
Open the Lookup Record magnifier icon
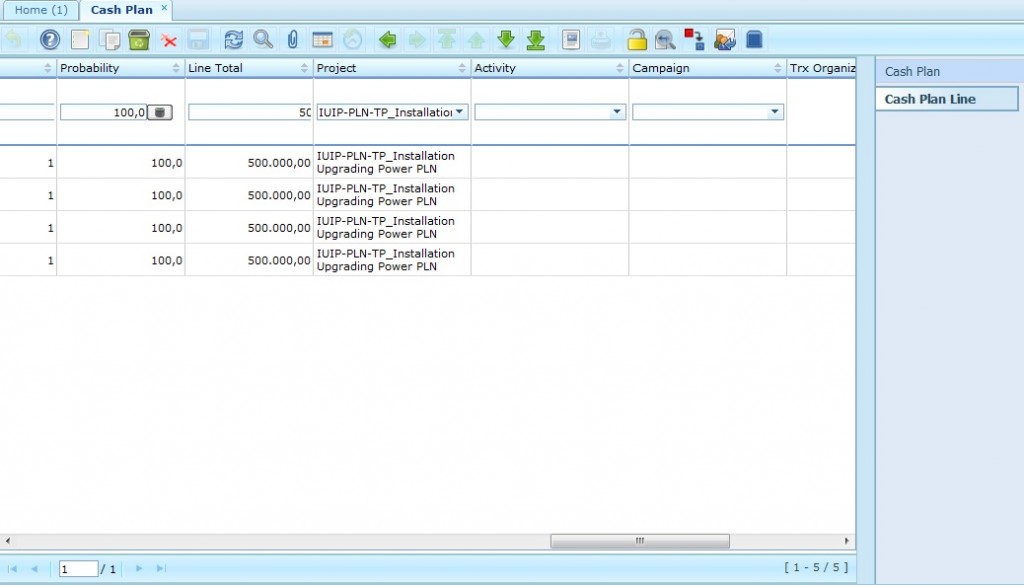263,40
